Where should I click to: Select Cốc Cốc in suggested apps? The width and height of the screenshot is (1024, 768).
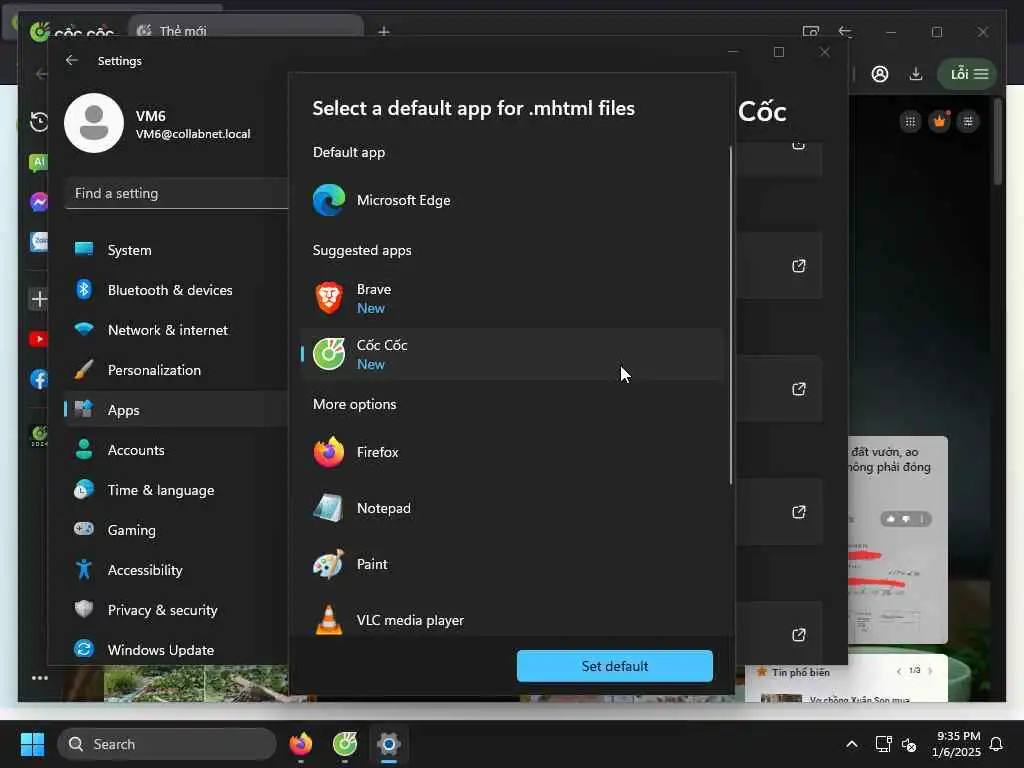tap(513, 355)
